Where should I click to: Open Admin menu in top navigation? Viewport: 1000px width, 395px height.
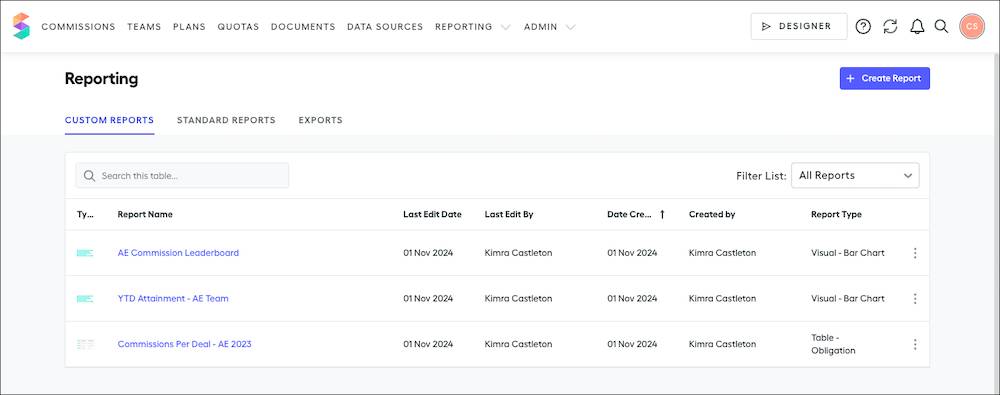(x=541, y=27)
